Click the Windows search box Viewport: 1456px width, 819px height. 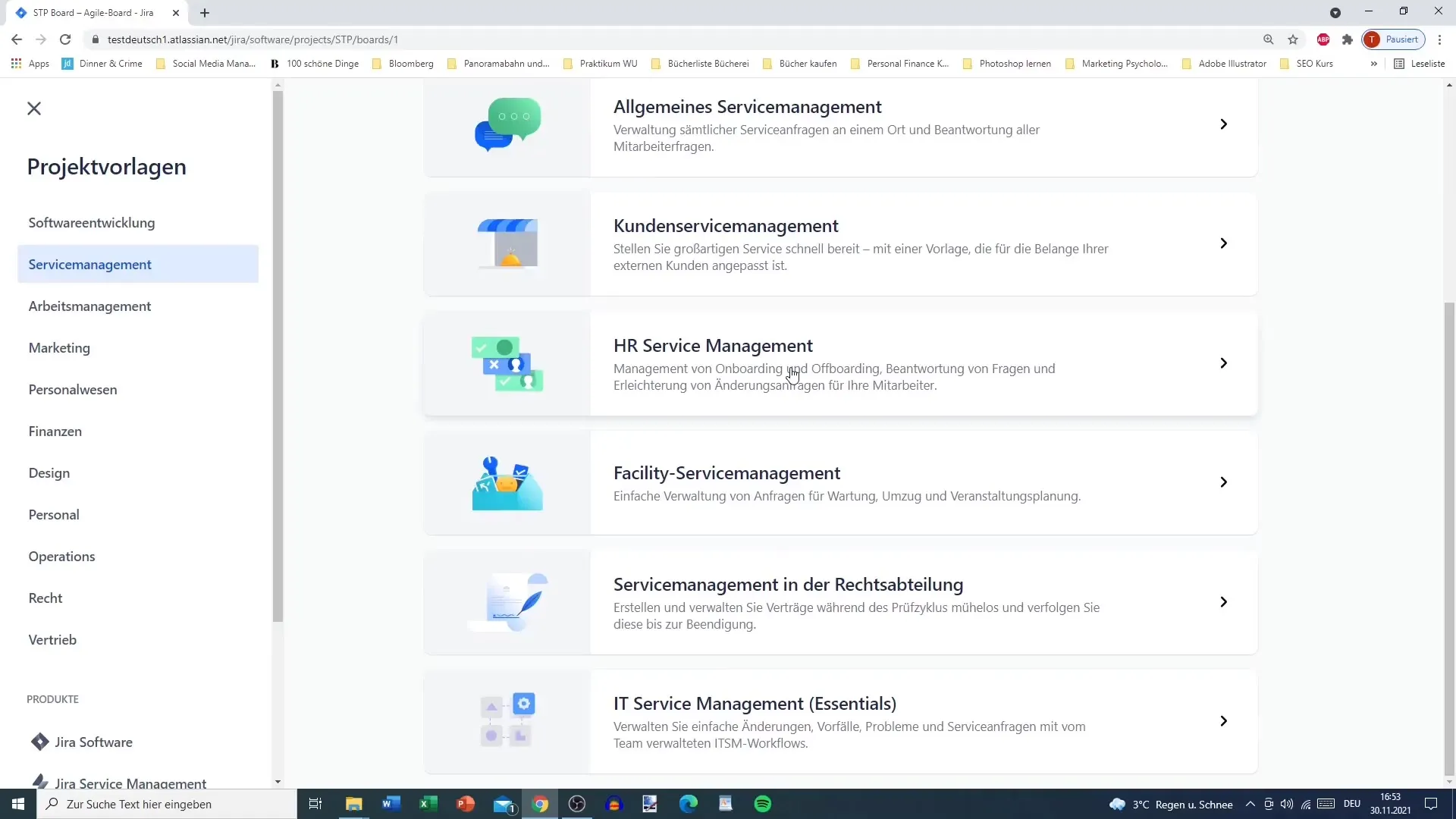[167, 804]
